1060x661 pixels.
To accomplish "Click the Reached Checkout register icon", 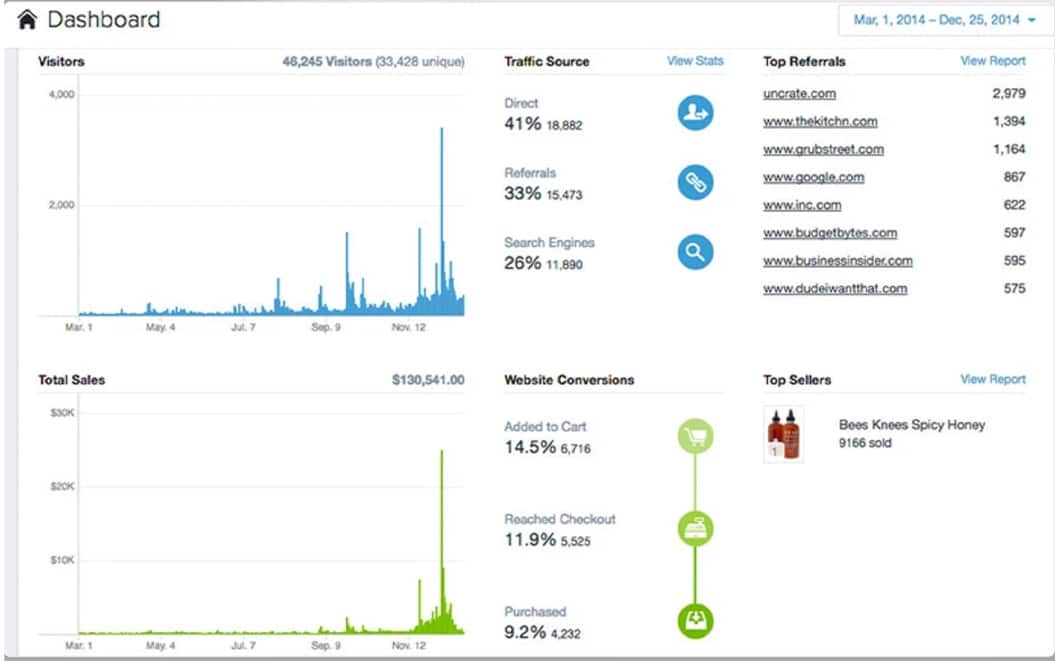I will point(695,529).
